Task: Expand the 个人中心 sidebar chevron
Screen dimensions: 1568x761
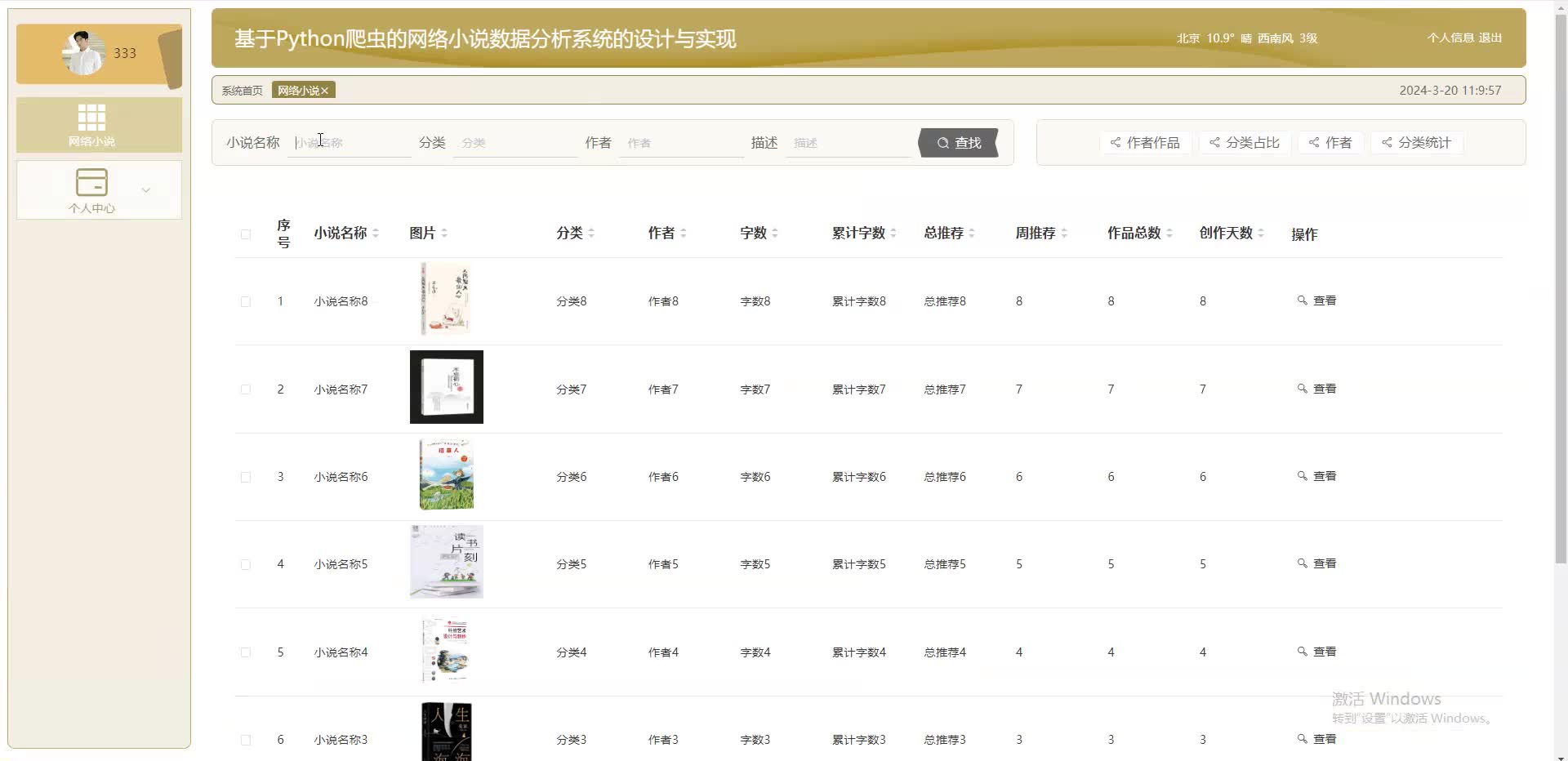Action: point(145,189)
